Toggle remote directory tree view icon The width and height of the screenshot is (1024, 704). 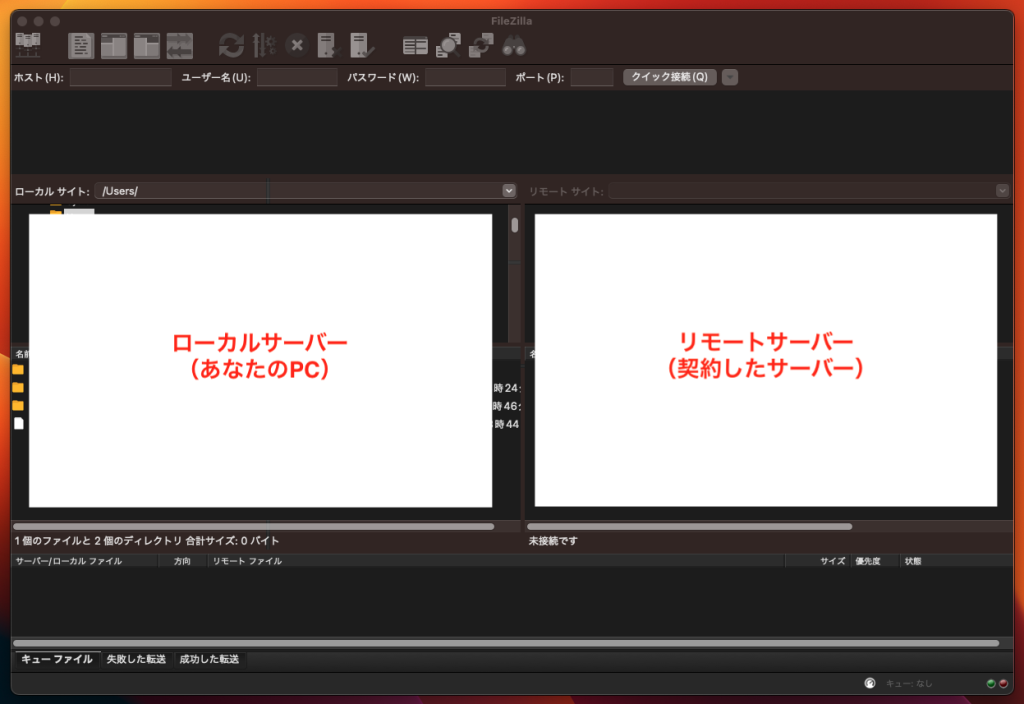point(147,45)
